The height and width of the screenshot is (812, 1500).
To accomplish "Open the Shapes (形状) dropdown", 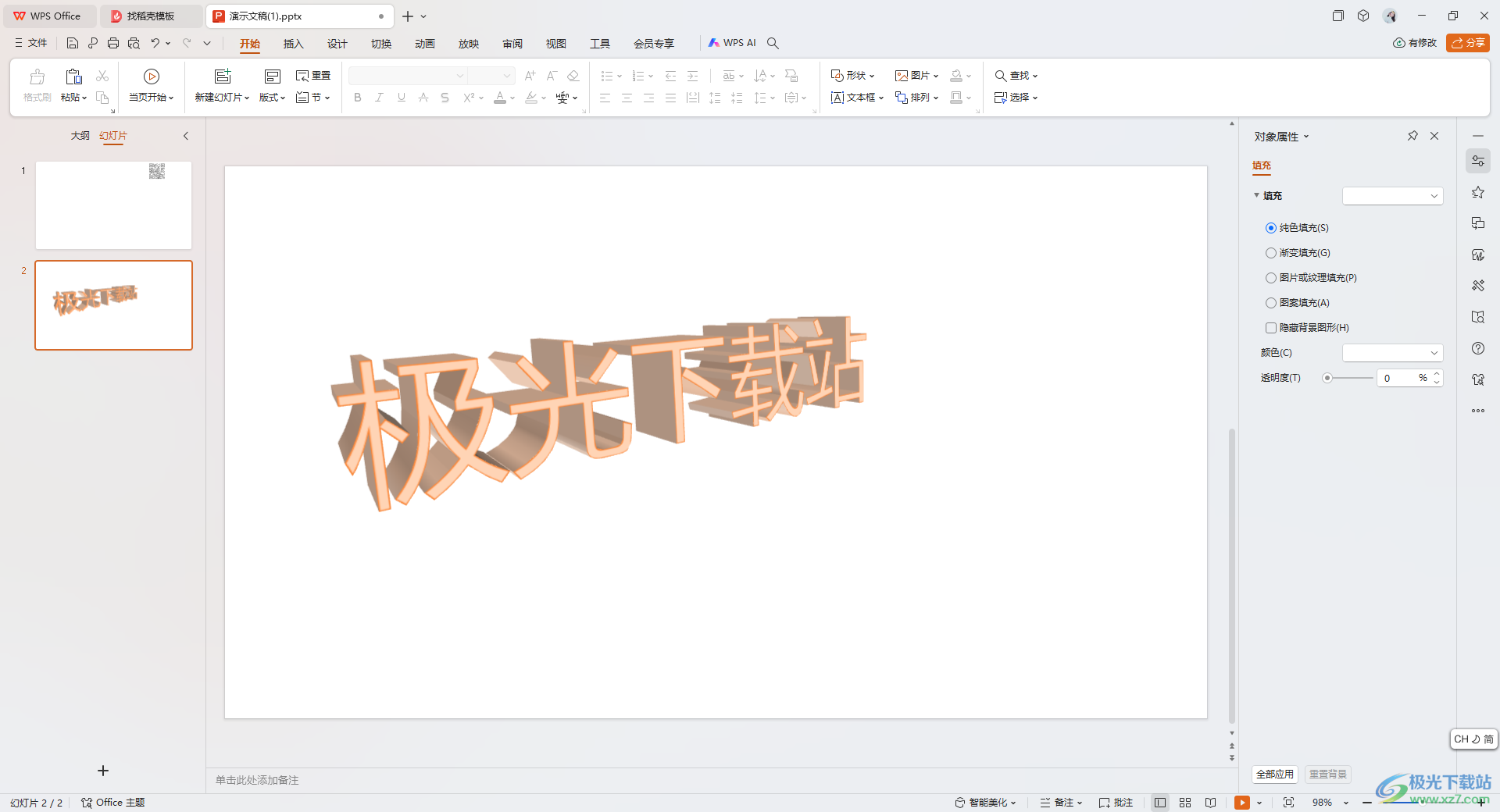I will click(x=852, y=76).
